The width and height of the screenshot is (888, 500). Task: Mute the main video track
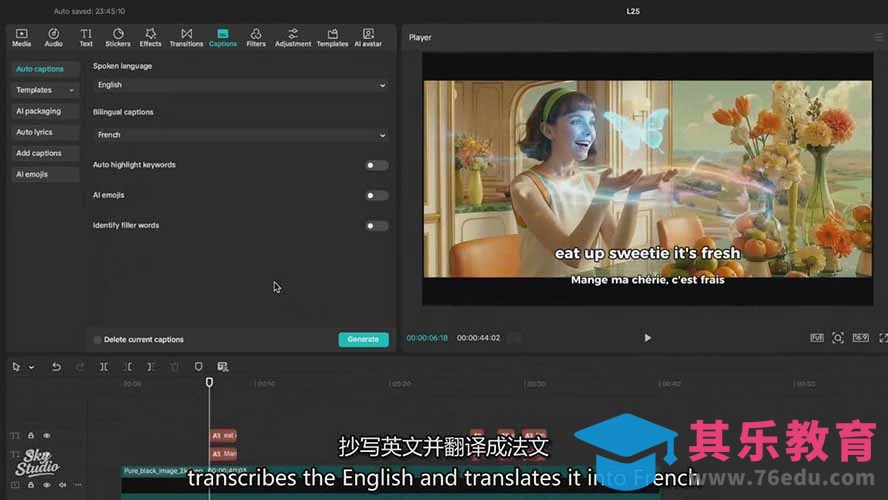click(62, 485)
